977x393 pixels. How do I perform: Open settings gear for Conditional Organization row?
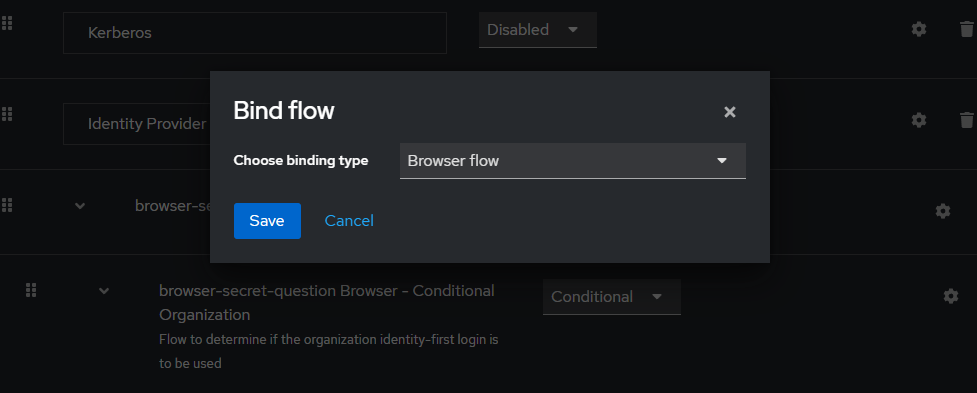point(950,296)
